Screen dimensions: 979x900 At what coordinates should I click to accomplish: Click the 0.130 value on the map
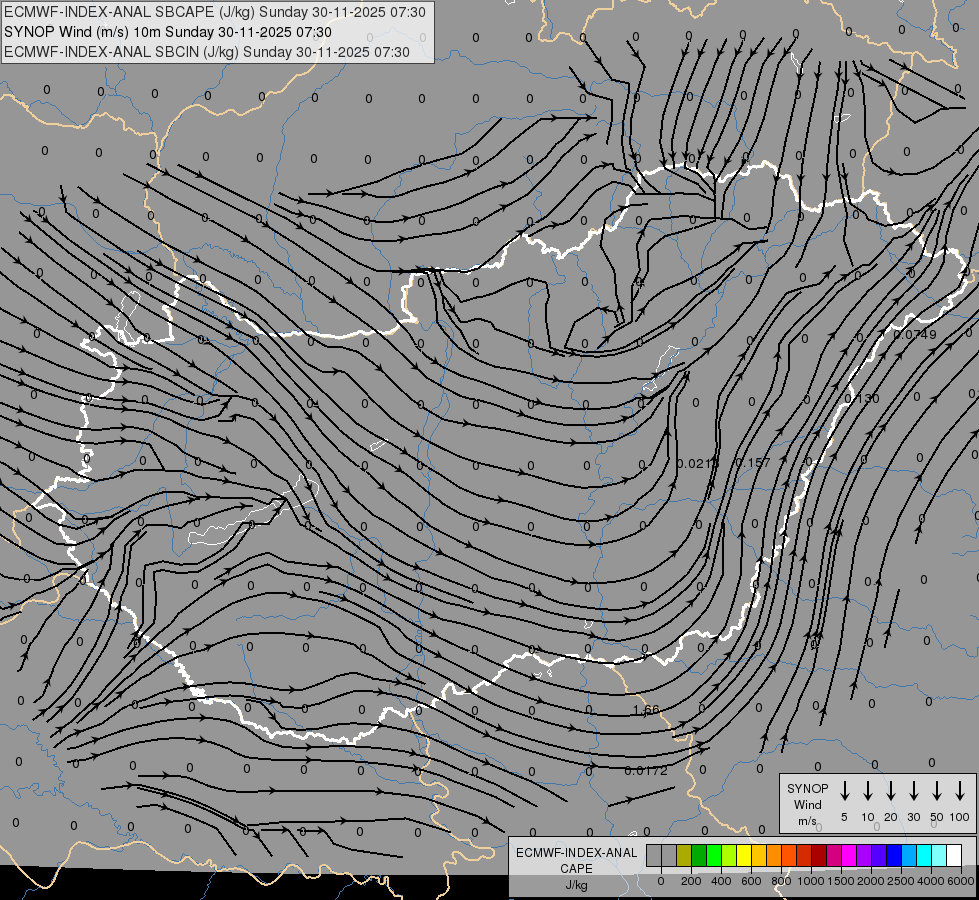[862, 398]
